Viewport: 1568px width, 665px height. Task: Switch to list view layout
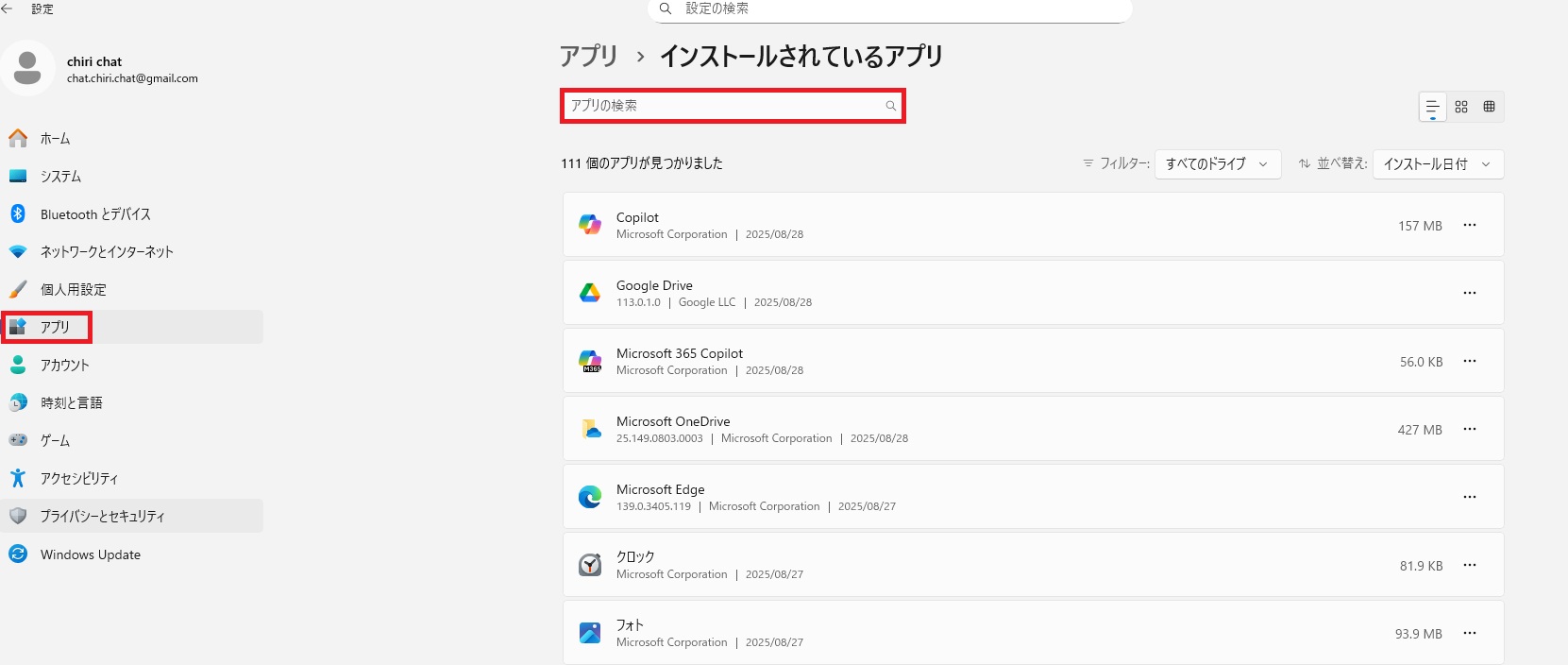point(1432,107)
